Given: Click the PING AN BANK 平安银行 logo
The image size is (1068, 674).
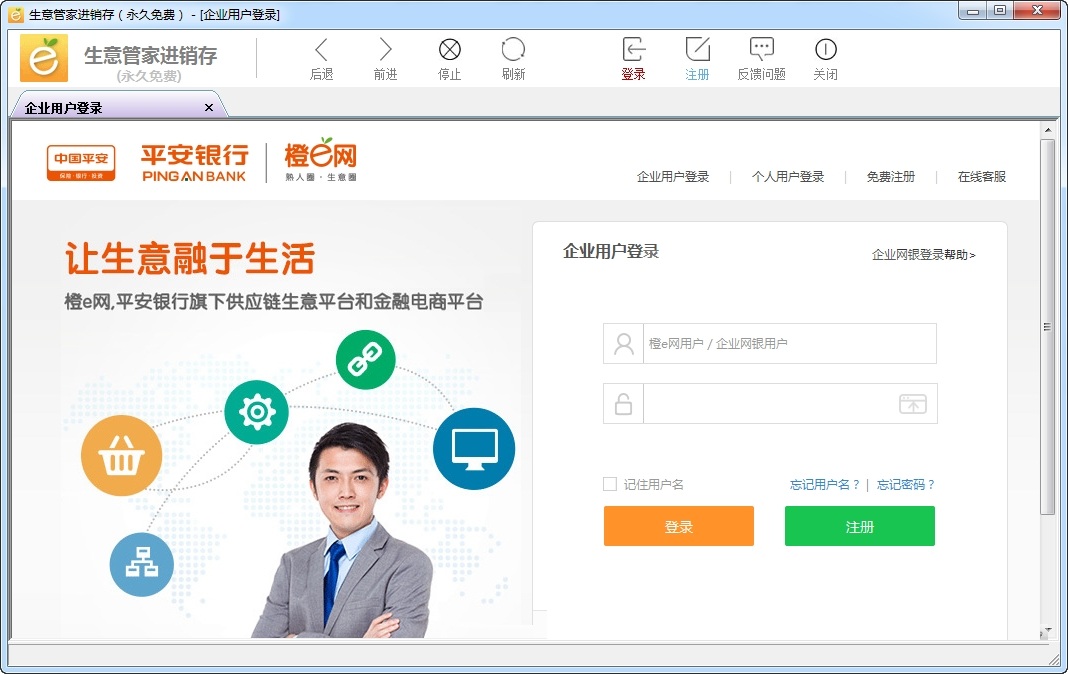Looking at the screenshot, I should coord(194,162).
